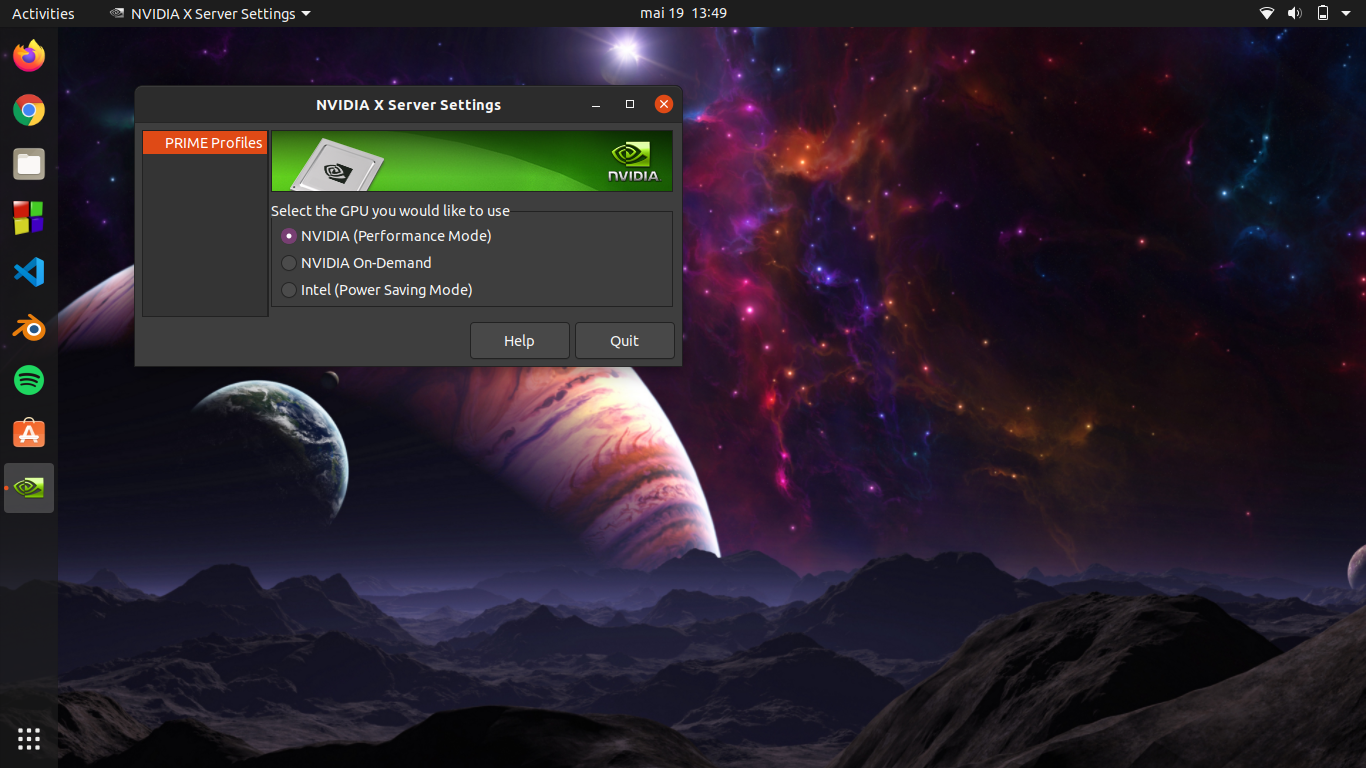The image size is (1366, 768).
Task: Open the date and time calendar panel
Action: point(683,14)
